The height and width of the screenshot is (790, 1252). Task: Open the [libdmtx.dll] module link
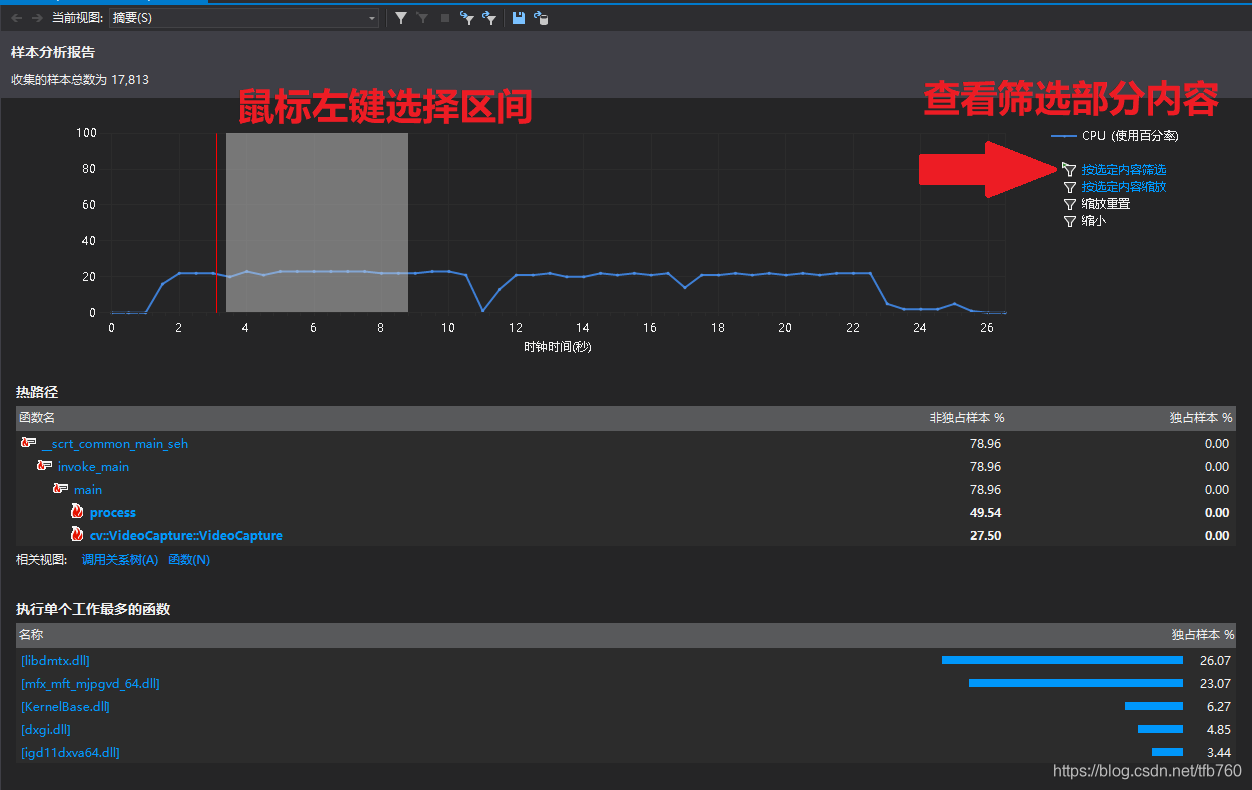pyautogui.click(x=55, y=661)
